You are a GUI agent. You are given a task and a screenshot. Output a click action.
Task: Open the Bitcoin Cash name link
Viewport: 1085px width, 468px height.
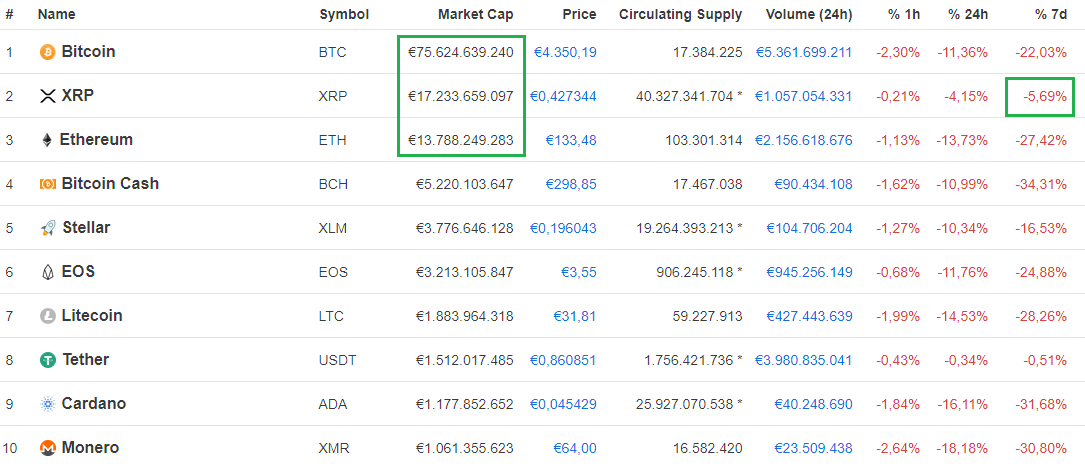110,183
